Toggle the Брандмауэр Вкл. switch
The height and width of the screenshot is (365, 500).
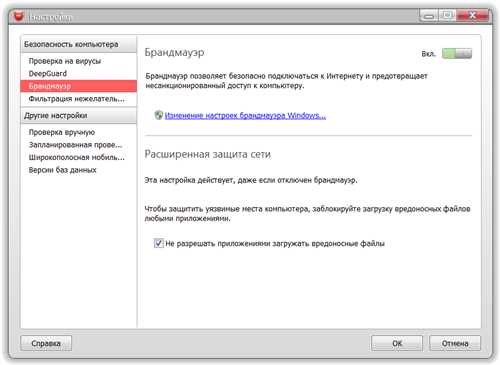[x=457, y=53]
